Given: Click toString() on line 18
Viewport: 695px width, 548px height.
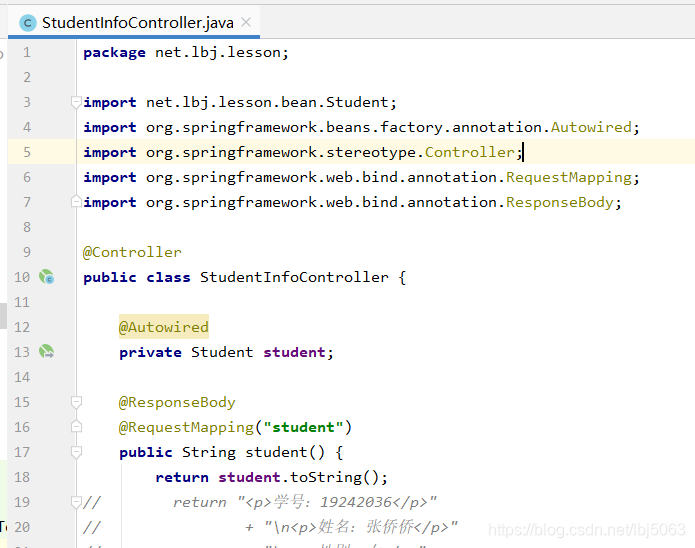Looking at the screenshot, I should coord(335,478).
